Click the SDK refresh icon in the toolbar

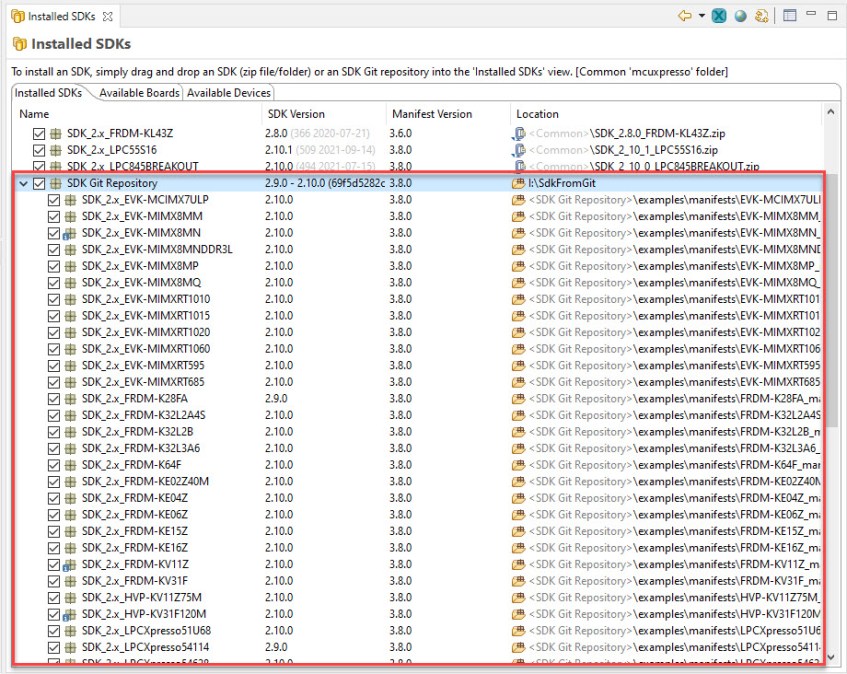tap(762, 16)
